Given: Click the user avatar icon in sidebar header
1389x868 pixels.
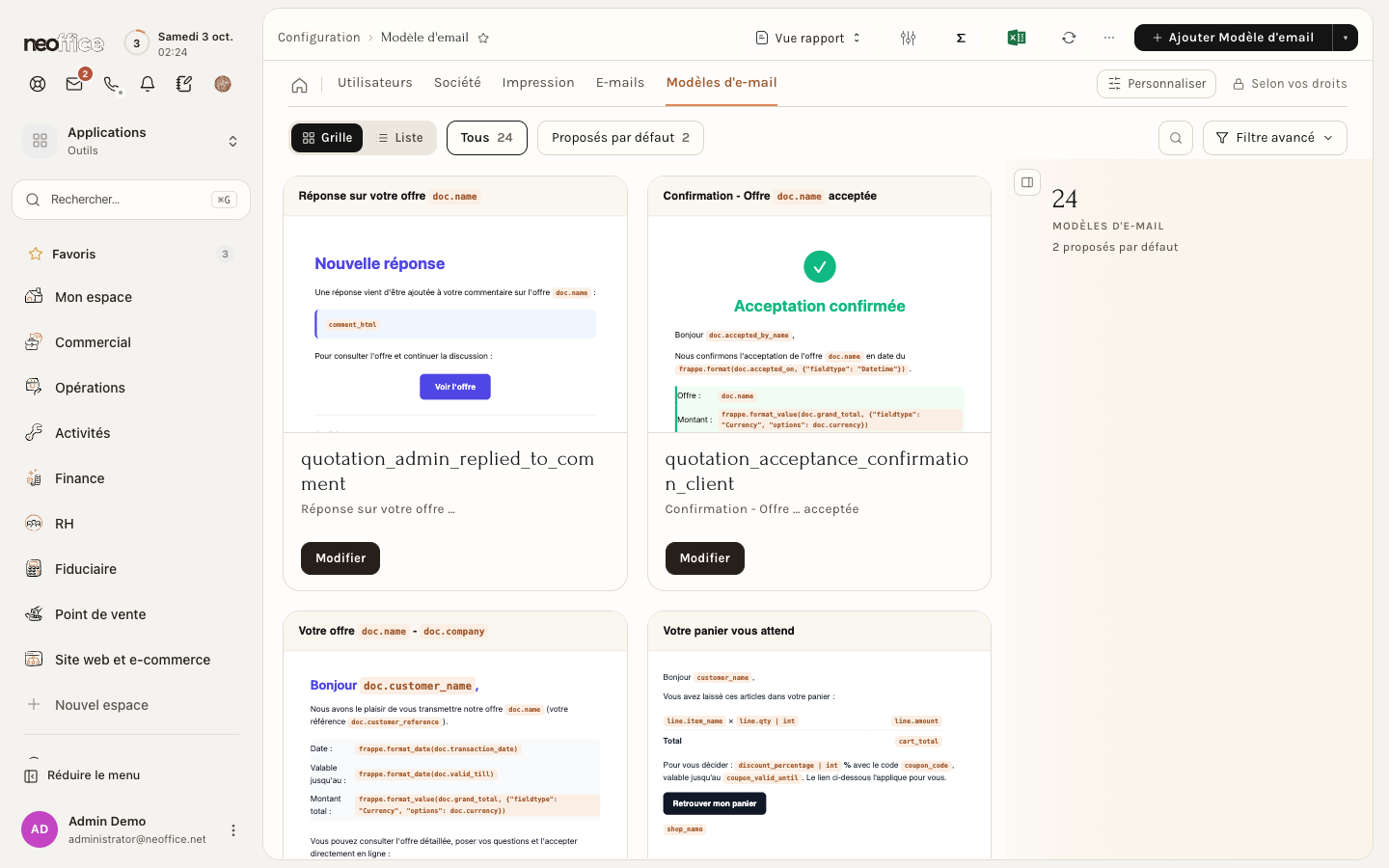Looking at the screenshot, I should click(223, 84).
